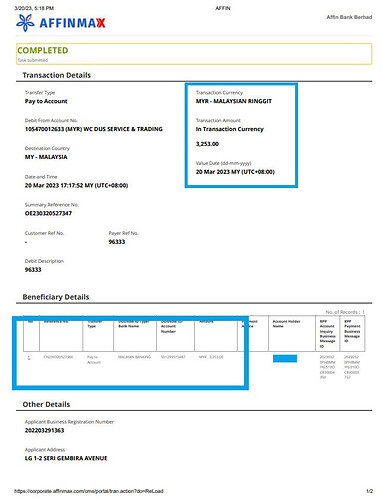
Task: Select the MYR - MALAYSIAN RINGGIT currency text
Action: 234,101
